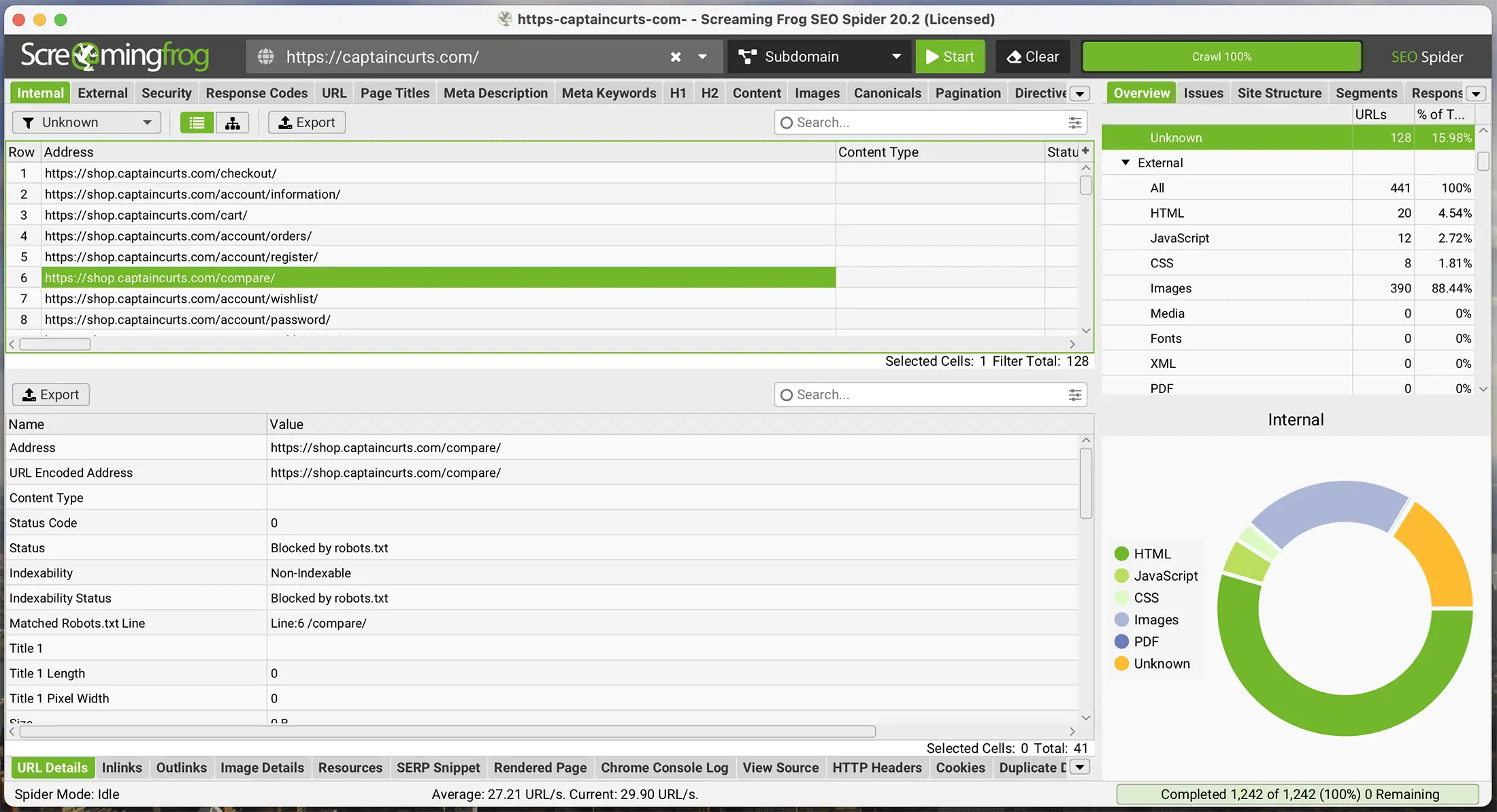
Task: Open URL history dropdown arrow
Action: [702, 56]
